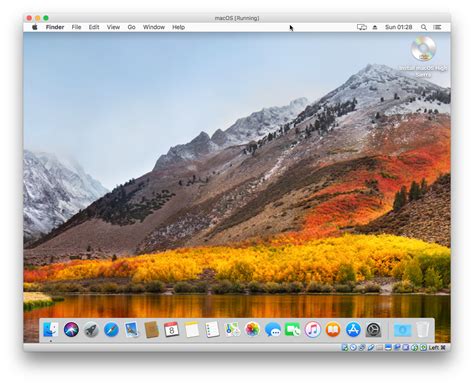Open Reminders list app
The width and height of the screenshot is (474, 385).
[212, 330]
